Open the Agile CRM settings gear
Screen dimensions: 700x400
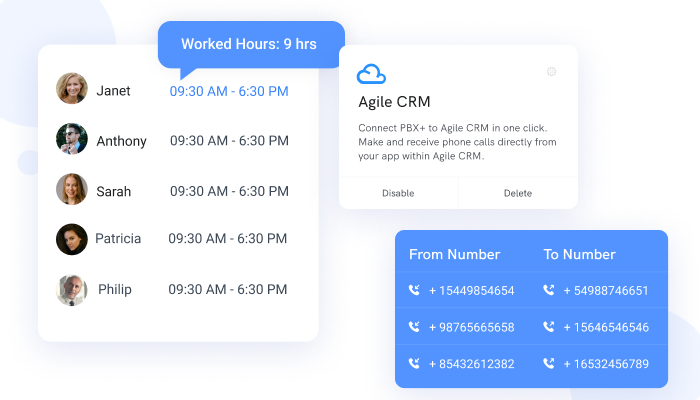pos(551,71)
